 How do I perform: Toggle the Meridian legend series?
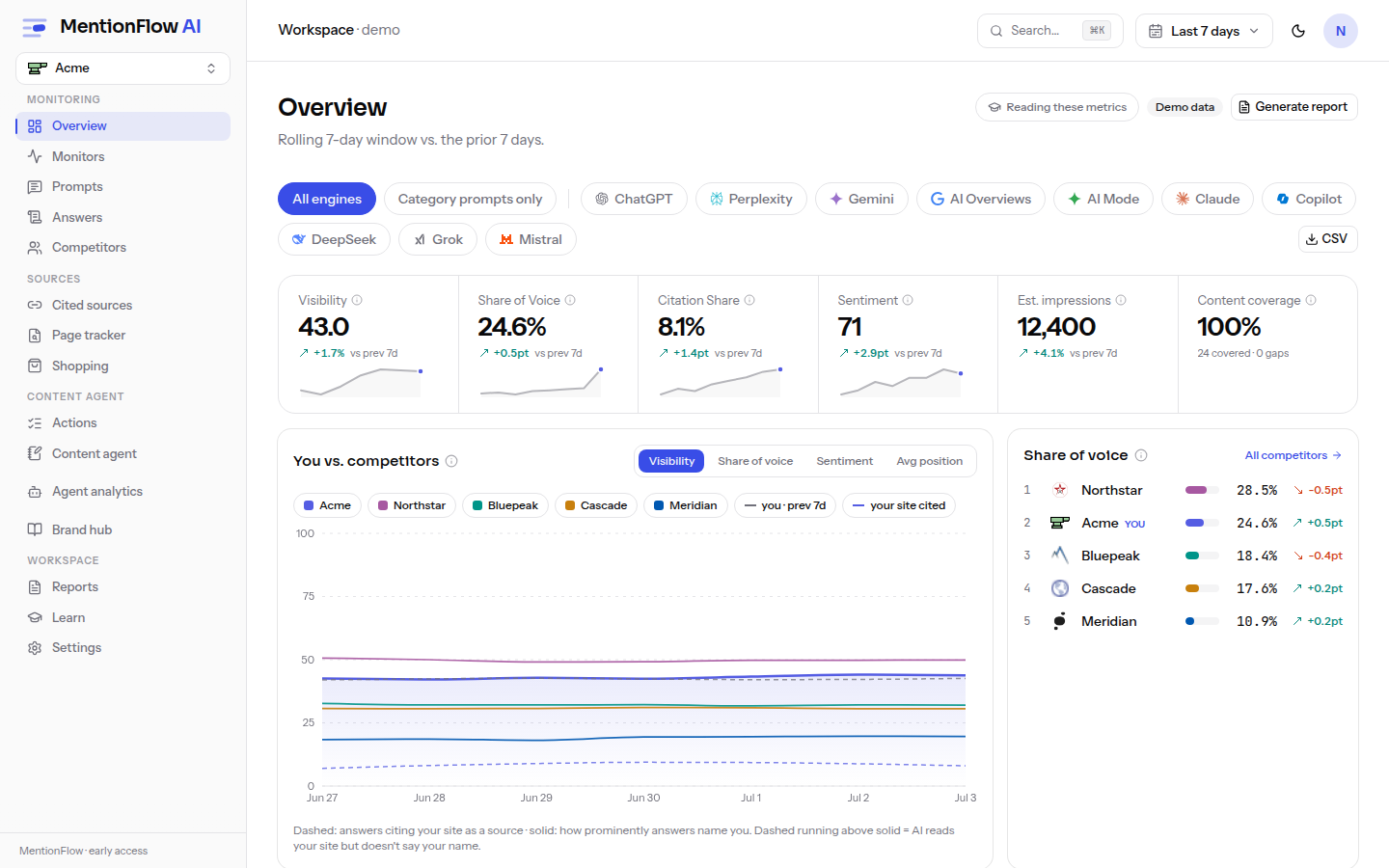686,505
